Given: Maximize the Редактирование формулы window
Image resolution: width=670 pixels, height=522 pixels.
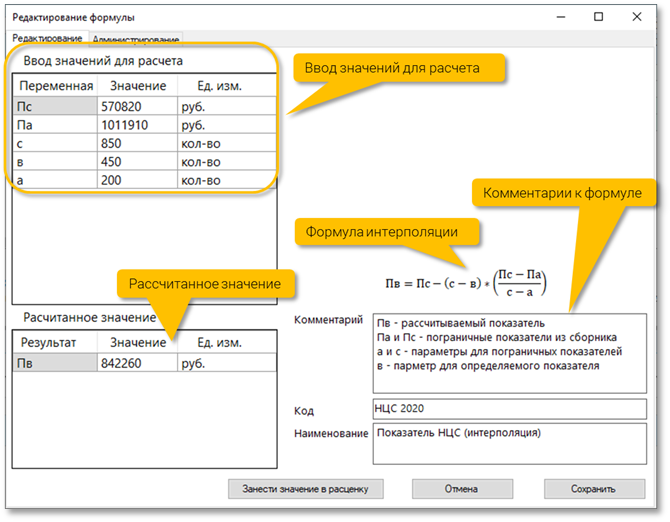Looking at the screenshot, I should tap(599, 17).
